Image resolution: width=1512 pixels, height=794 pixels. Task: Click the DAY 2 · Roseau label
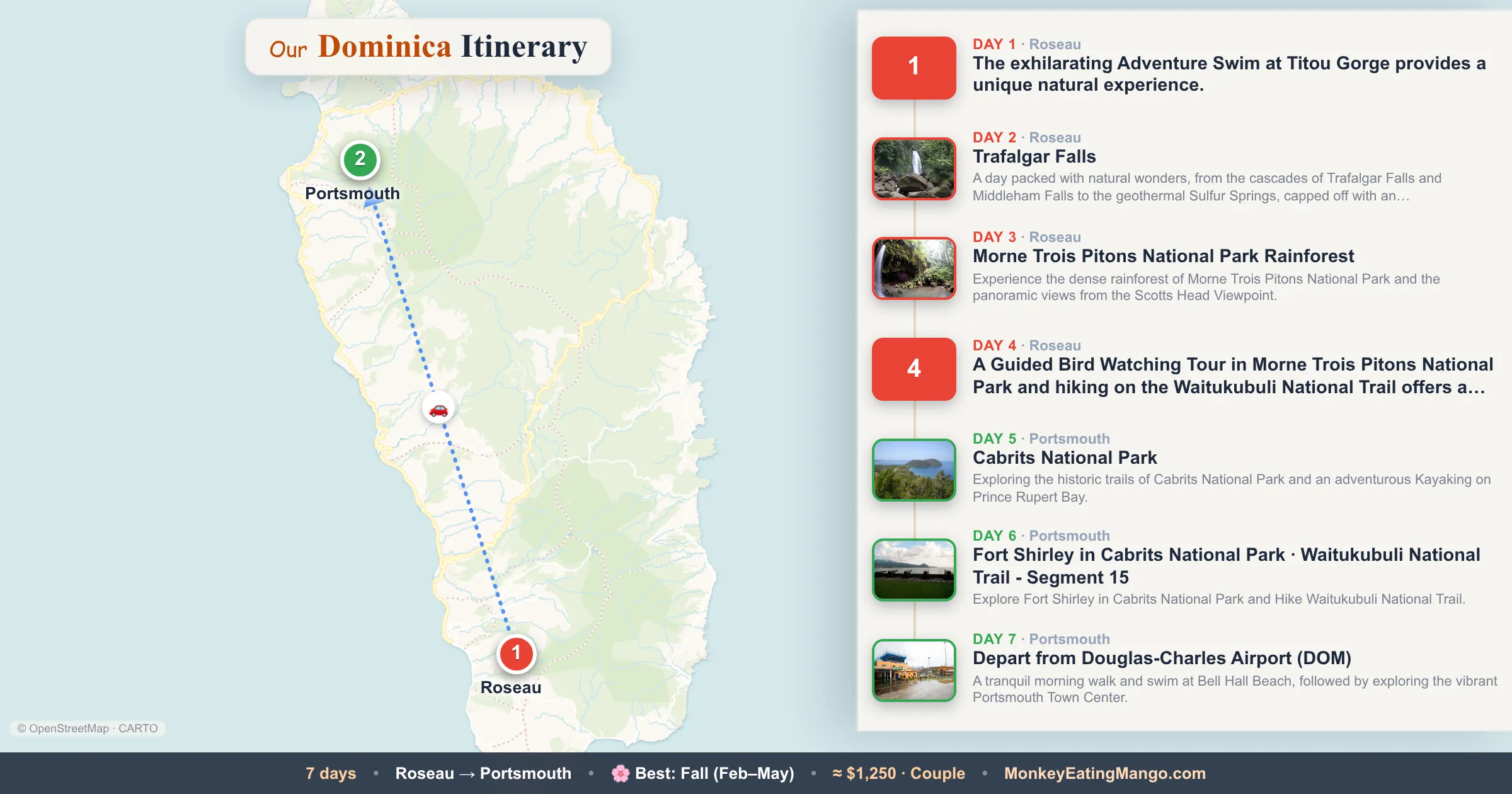pos(1026,137)
